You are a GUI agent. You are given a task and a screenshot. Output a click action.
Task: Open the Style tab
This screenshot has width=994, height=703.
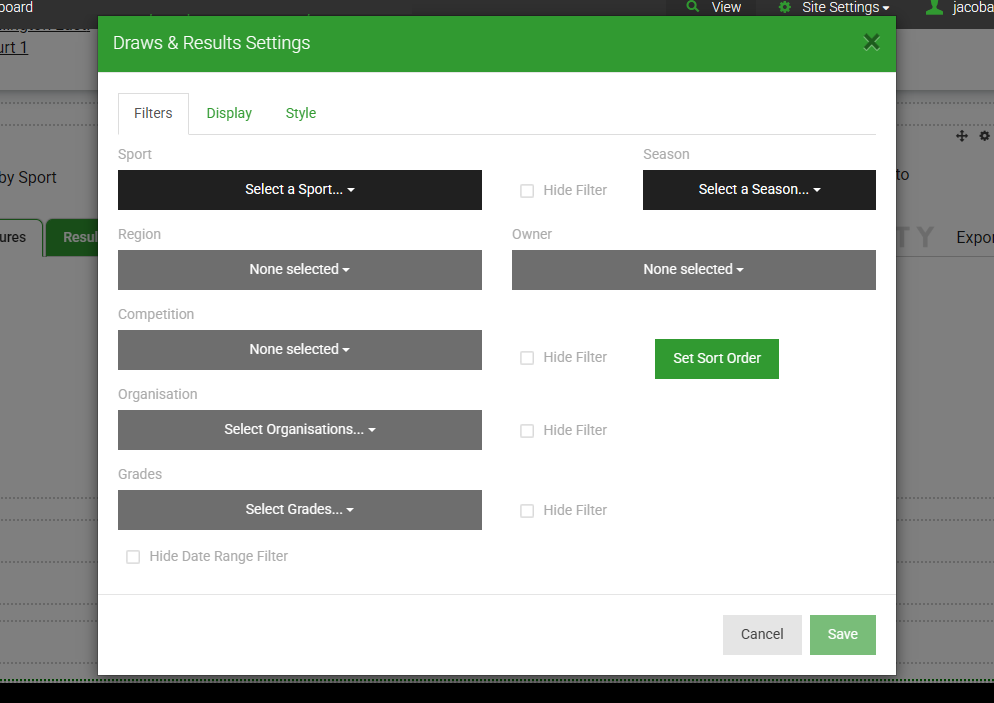[x=301, y=113]
